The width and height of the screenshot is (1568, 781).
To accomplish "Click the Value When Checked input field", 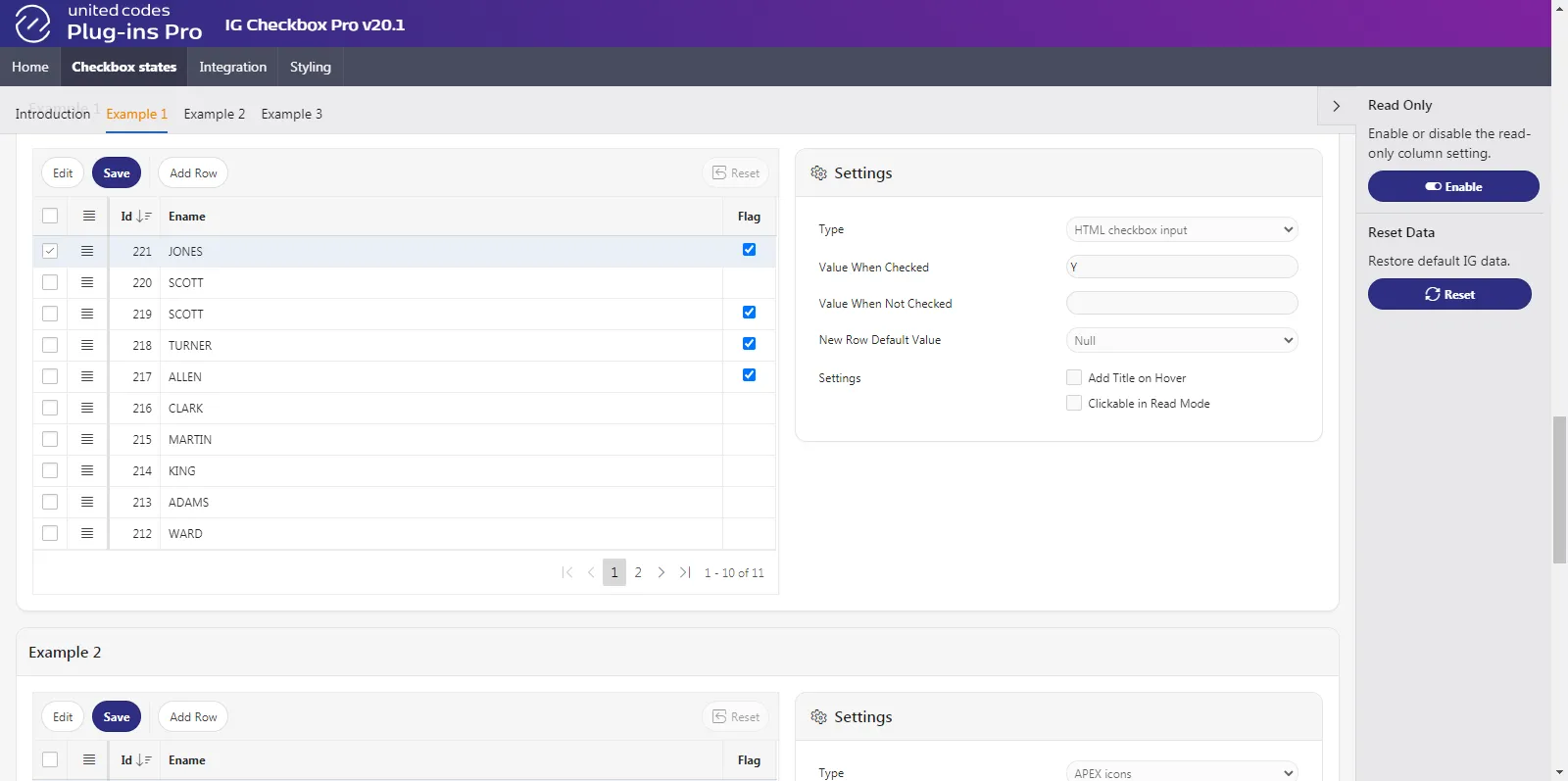I will [x=1181, y=268].
